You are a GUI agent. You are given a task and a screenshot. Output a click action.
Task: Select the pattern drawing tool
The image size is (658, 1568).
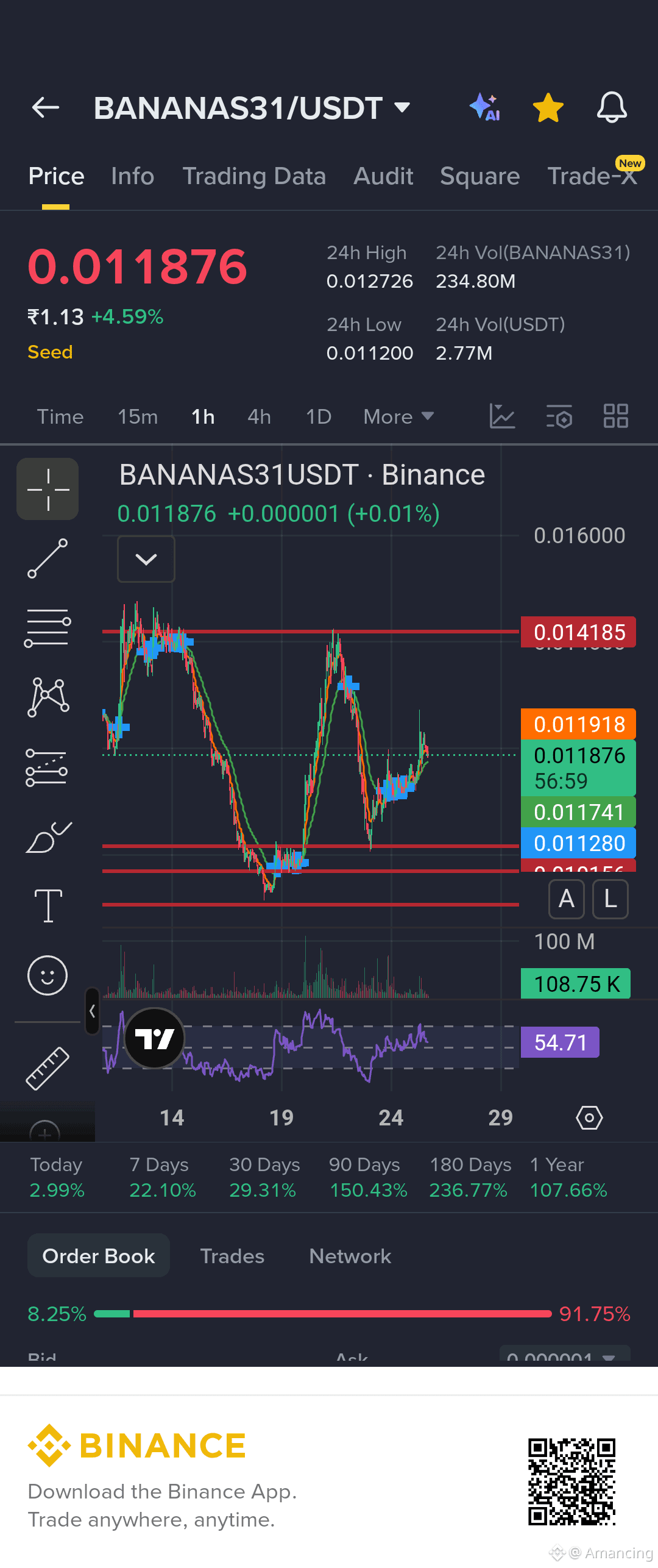[x=48, y=697]
